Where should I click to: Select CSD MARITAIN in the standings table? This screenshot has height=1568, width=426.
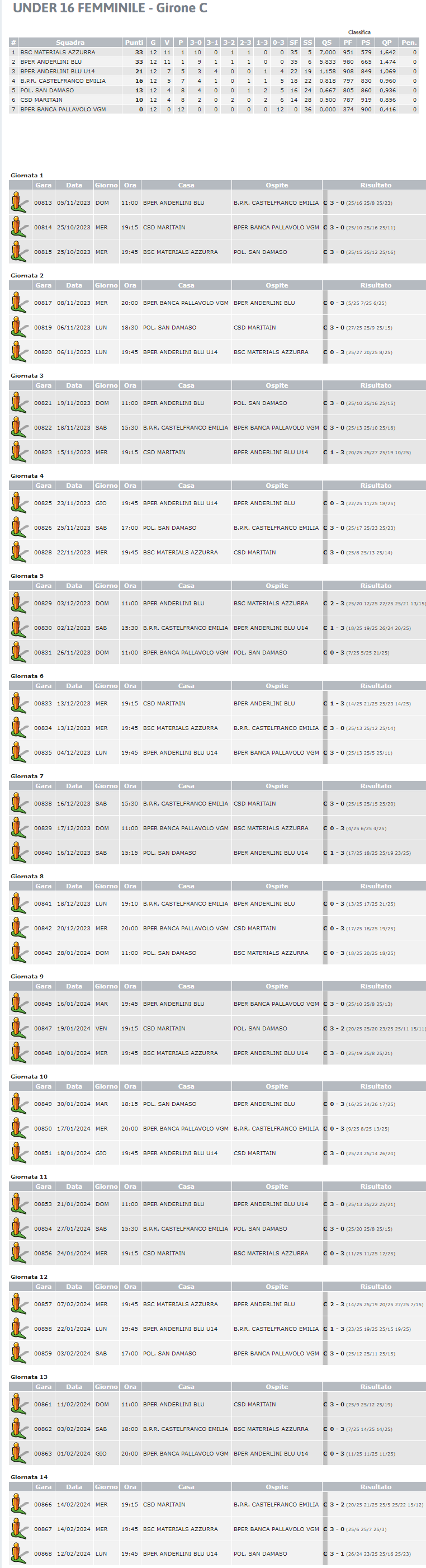coord(41,100)
